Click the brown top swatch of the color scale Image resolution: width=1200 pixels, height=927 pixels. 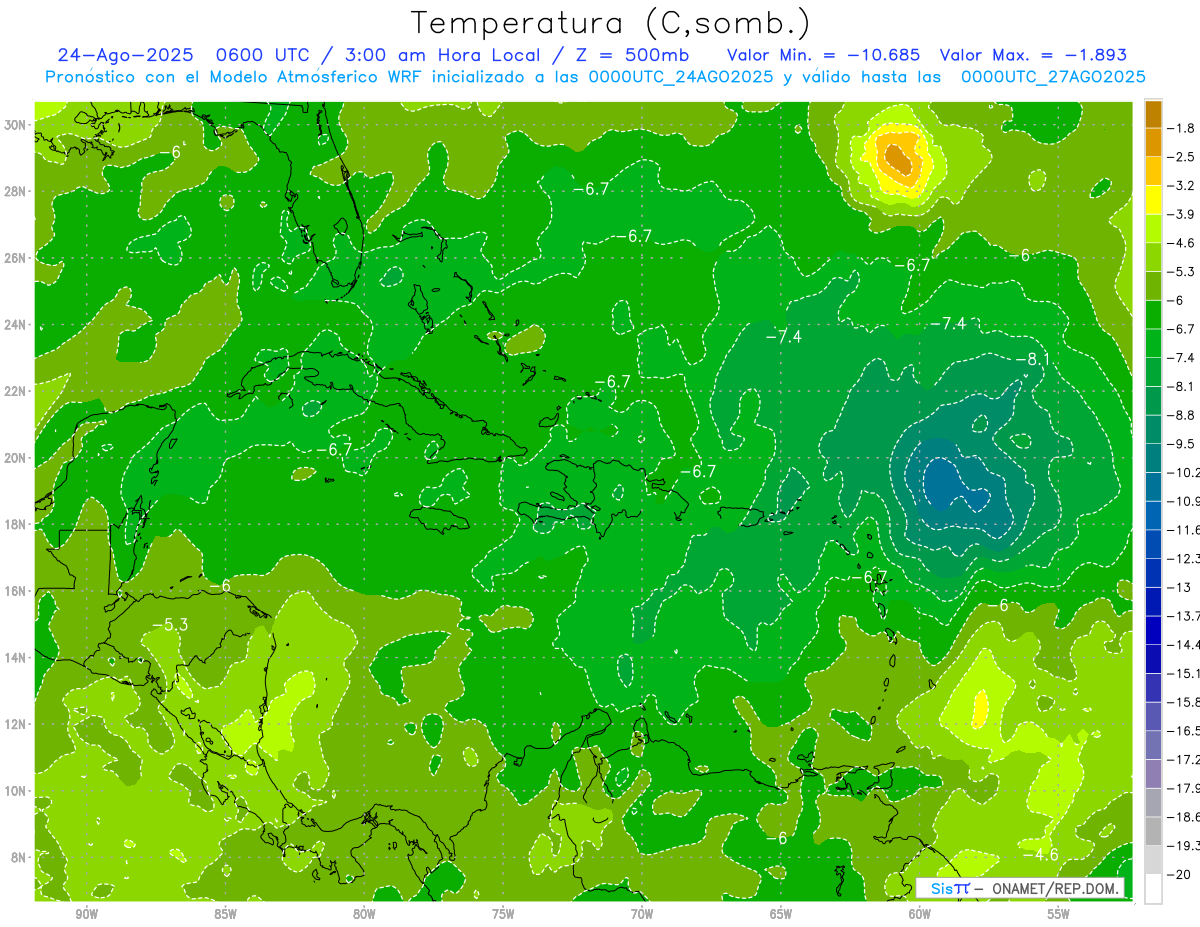pos(1153,114)
